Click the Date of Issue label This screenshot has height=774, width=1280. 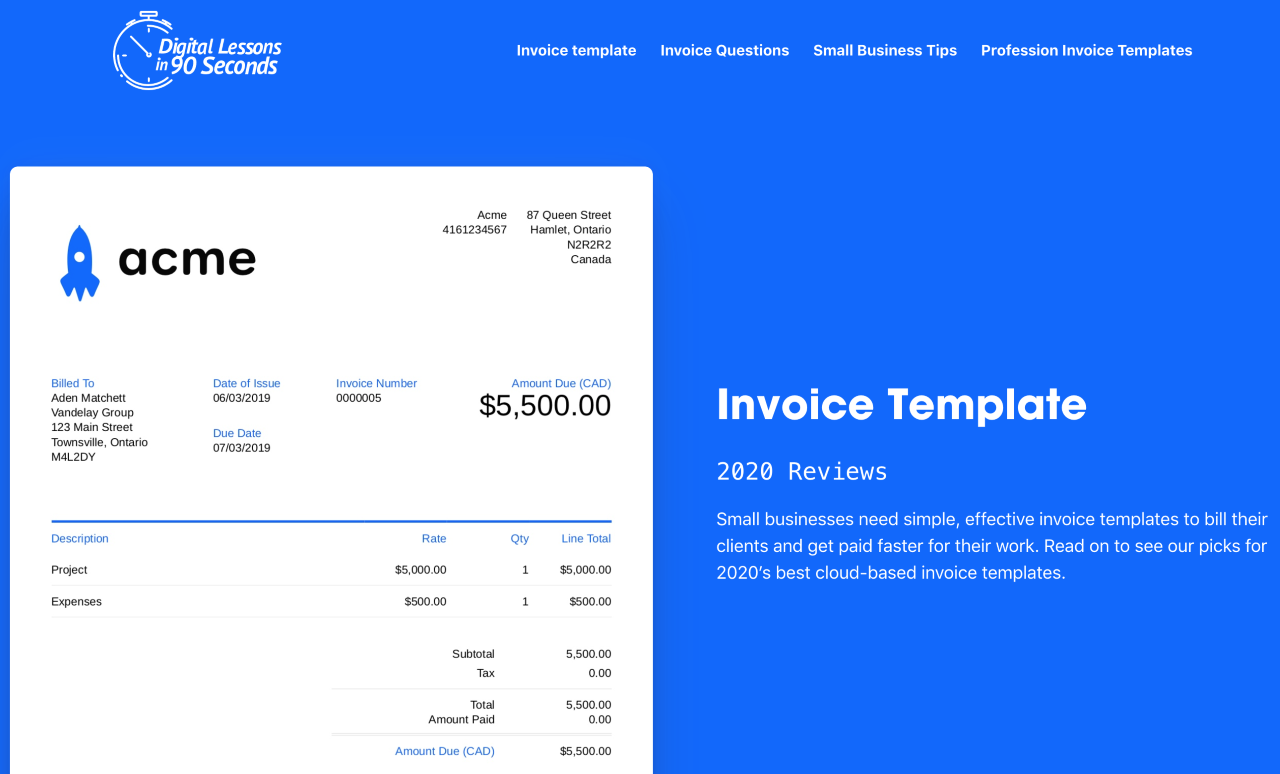point(247,383)
